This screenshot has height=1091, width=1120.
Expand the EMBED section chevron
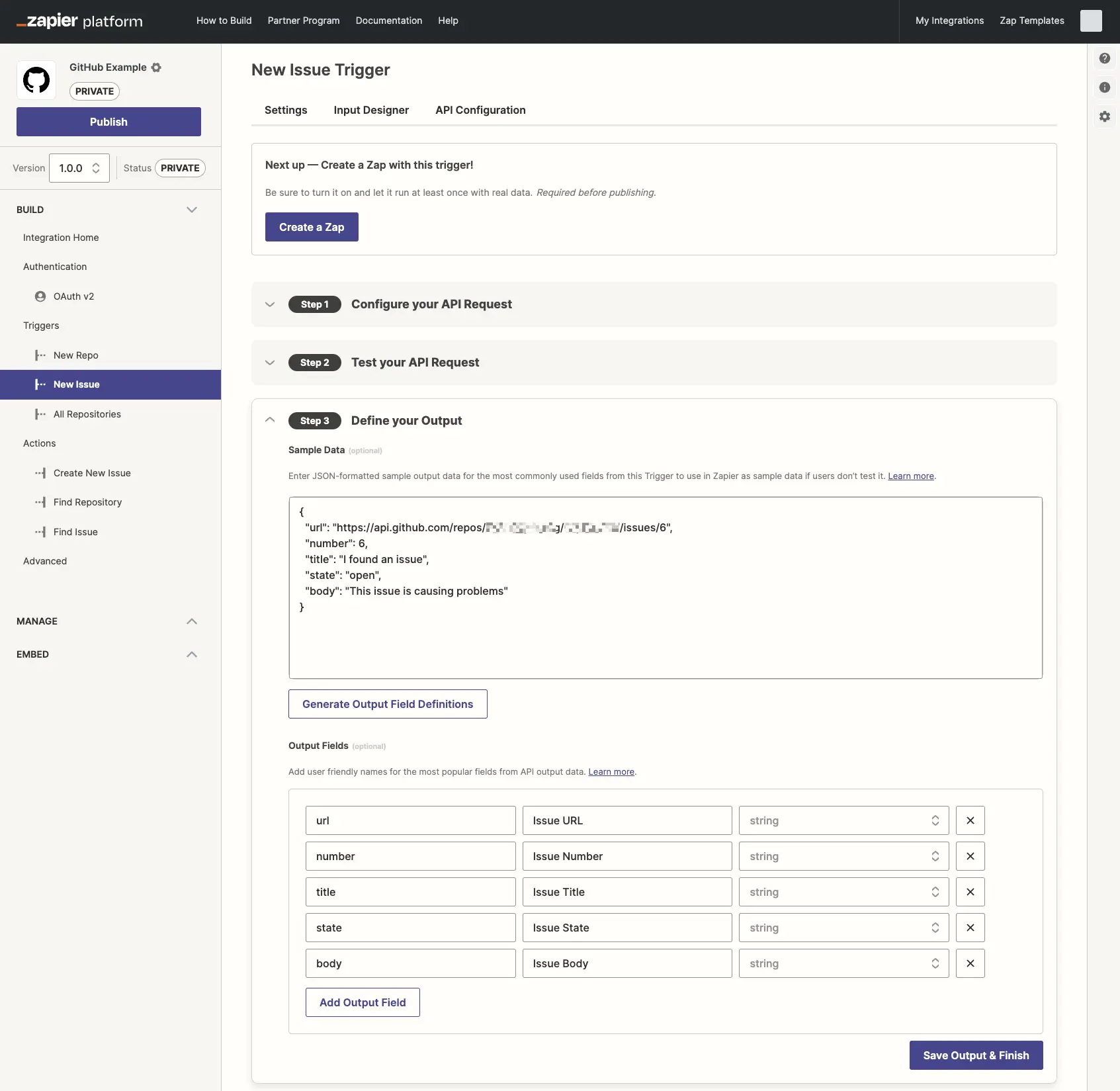pos(192,654)
